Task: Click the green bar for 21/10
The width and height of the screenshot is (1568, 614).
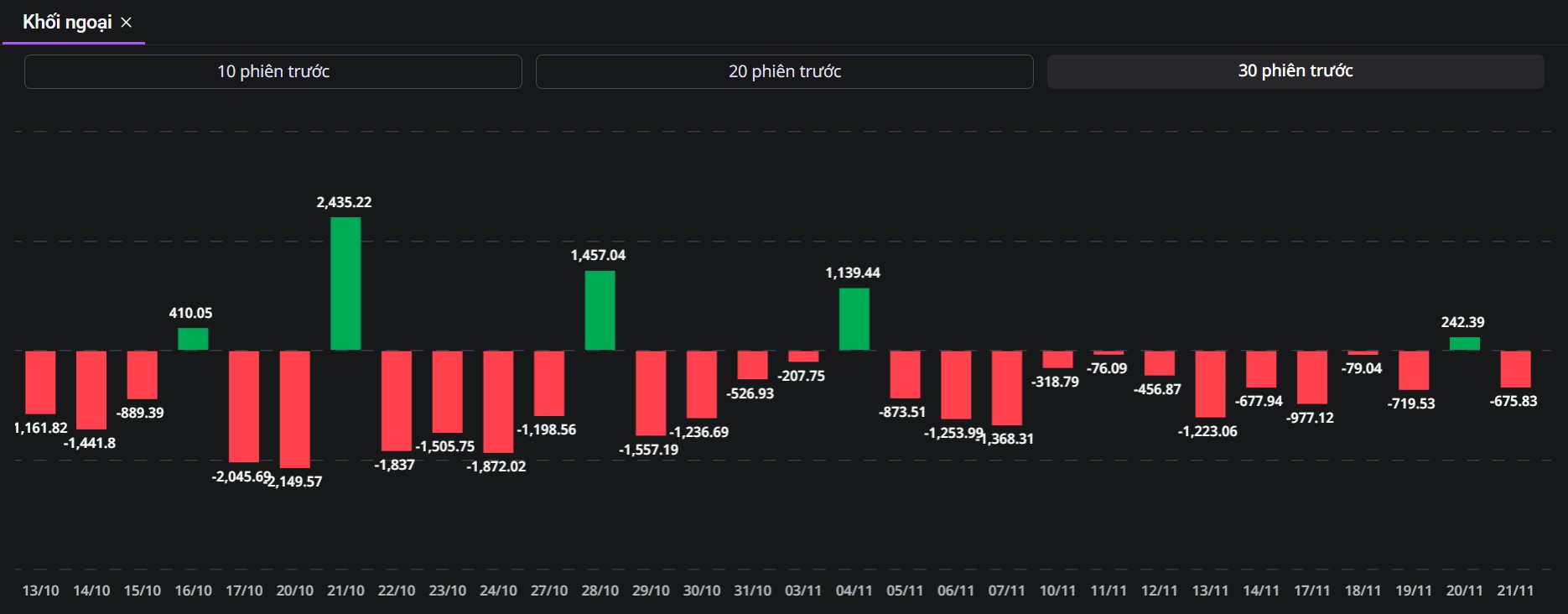Action: 345,284
